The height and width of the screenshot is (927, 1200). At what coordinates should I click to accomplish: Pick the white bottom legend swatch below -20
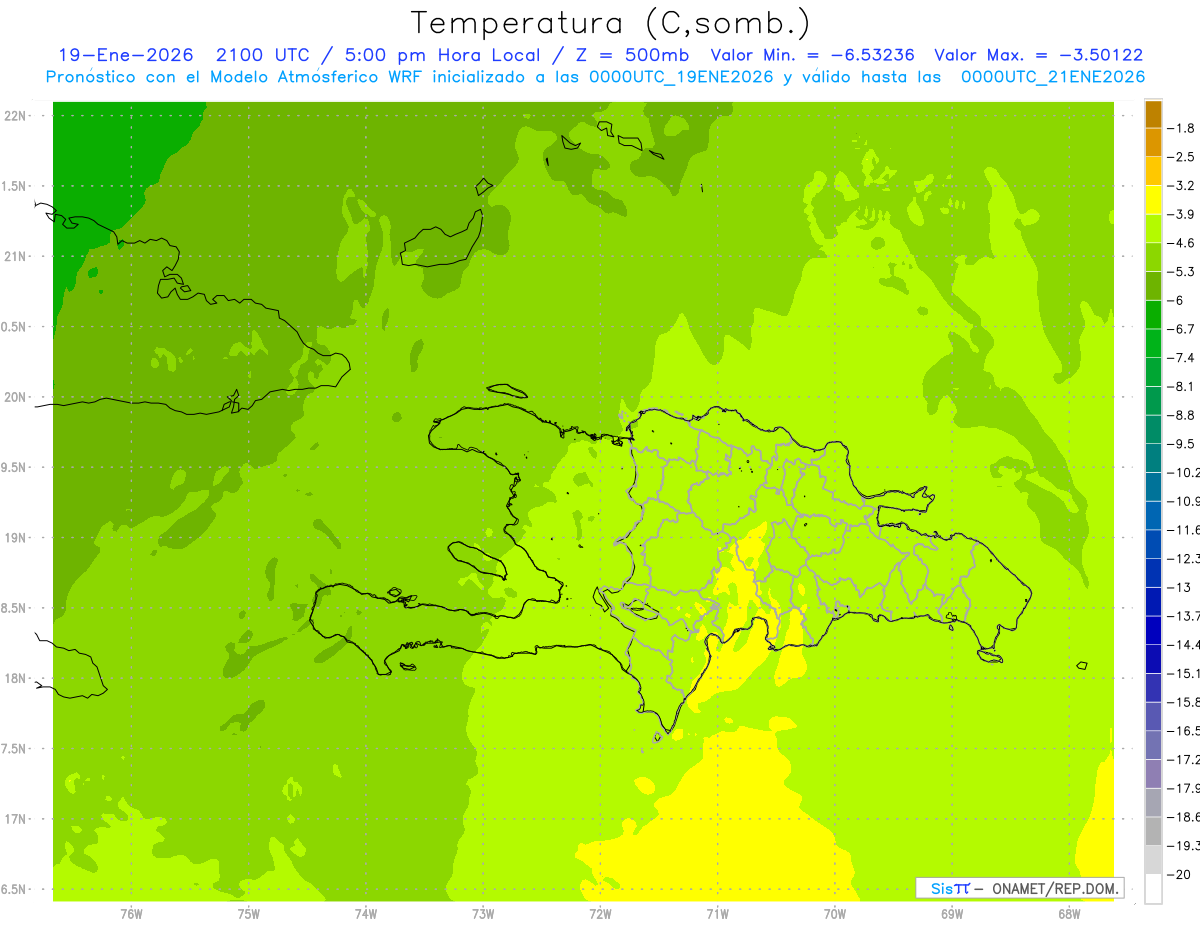point(1153,889)
